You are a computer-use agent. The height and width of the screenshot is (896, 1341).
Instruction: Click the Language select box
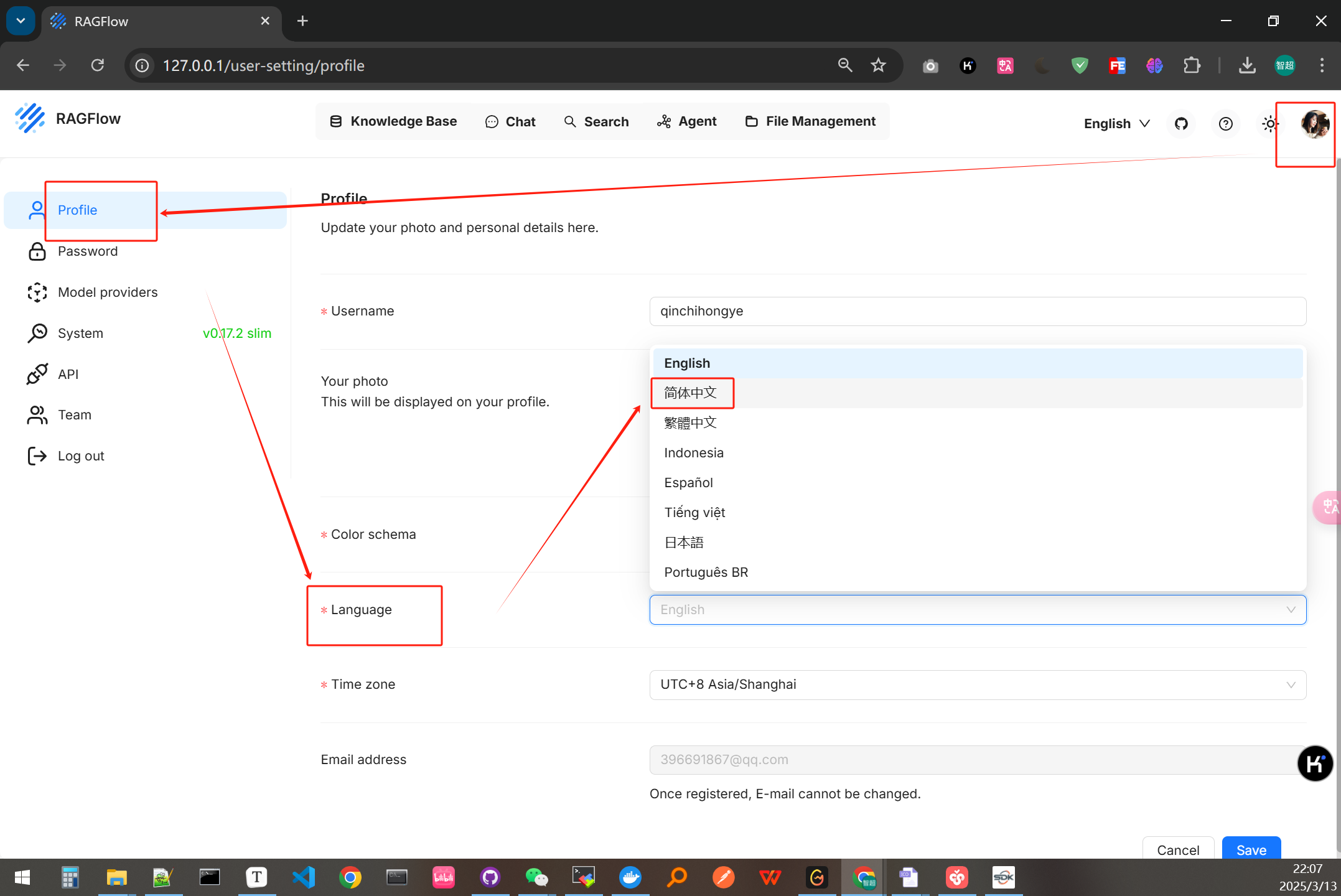point(977,610)
